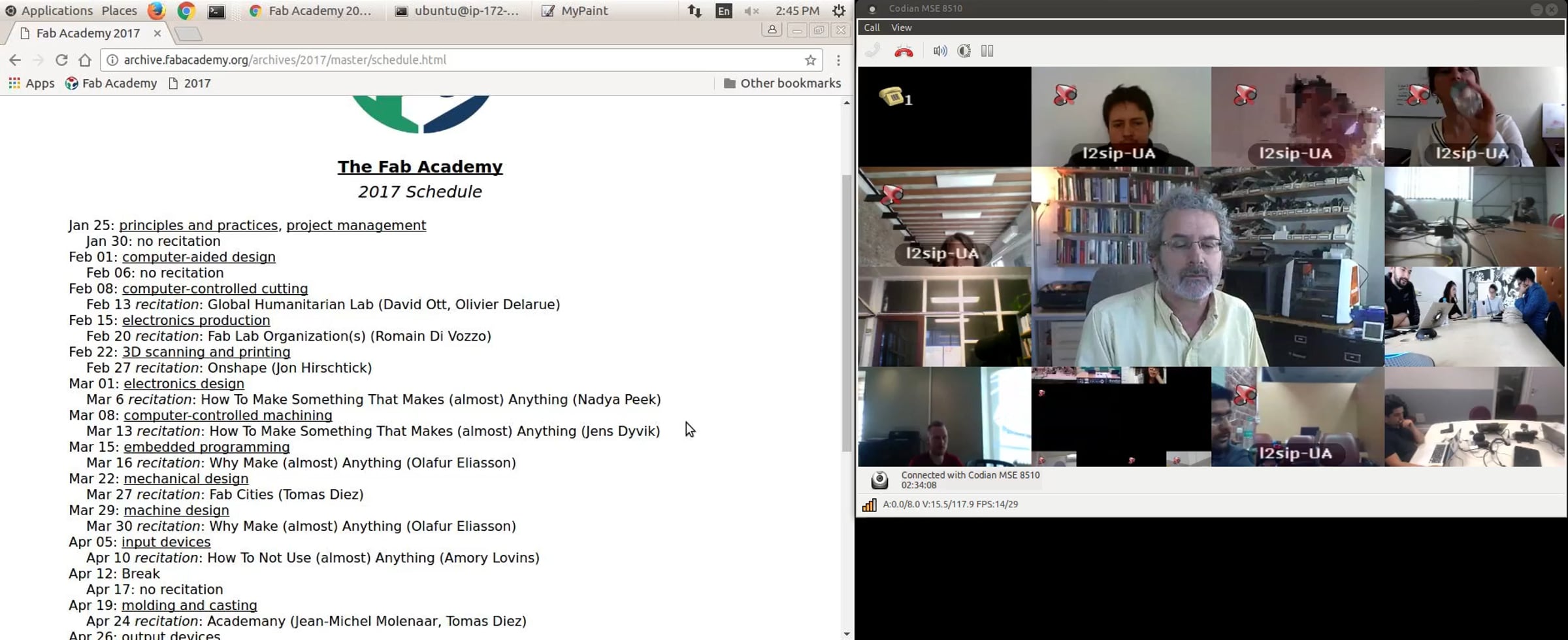The image size is (1568, 640).
Task: Open the View menu in Codian
Action: [901, 27]
